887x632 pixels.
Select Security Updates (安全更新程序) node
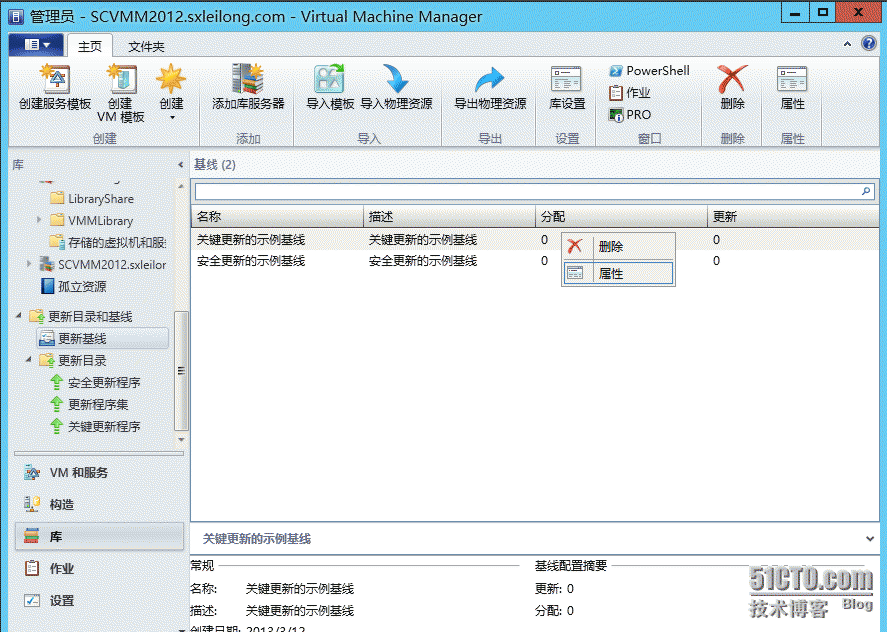coord(95,382)
